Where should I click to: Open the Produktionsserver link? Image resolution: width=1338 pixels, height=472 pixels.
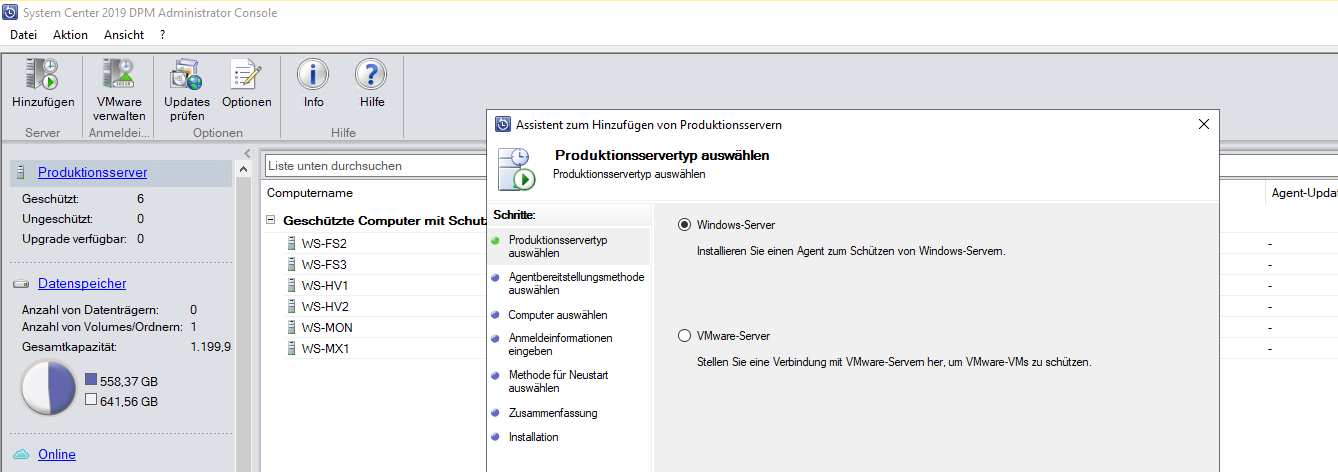tap(92, 173)
